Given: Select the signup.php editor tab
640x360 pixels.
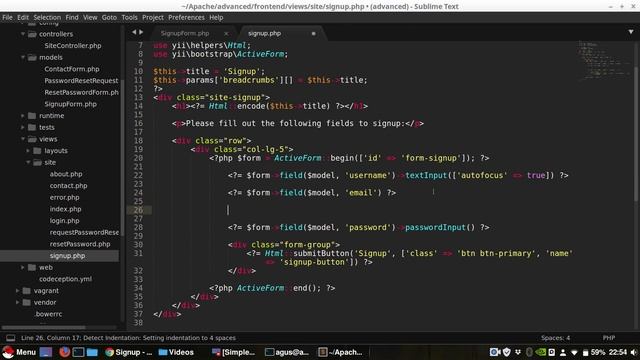Looking at the screenshot, I should click(x=264, y=33).
